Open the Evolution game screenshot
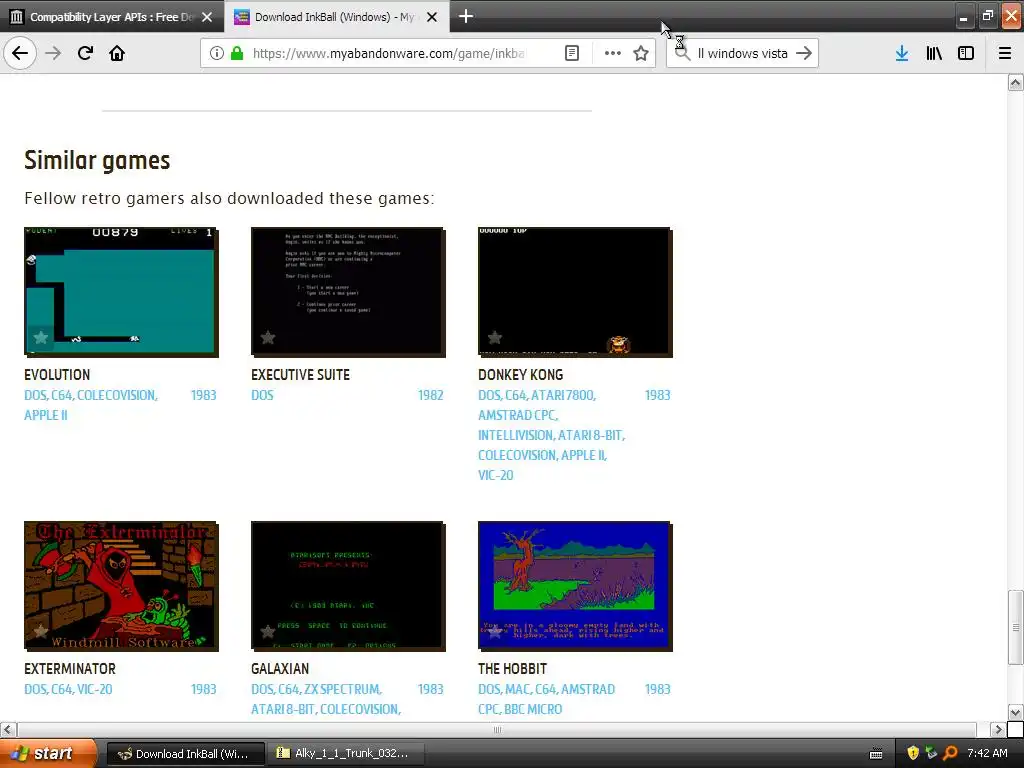This screenshot has width=1024, height=768. coord(121,291)
